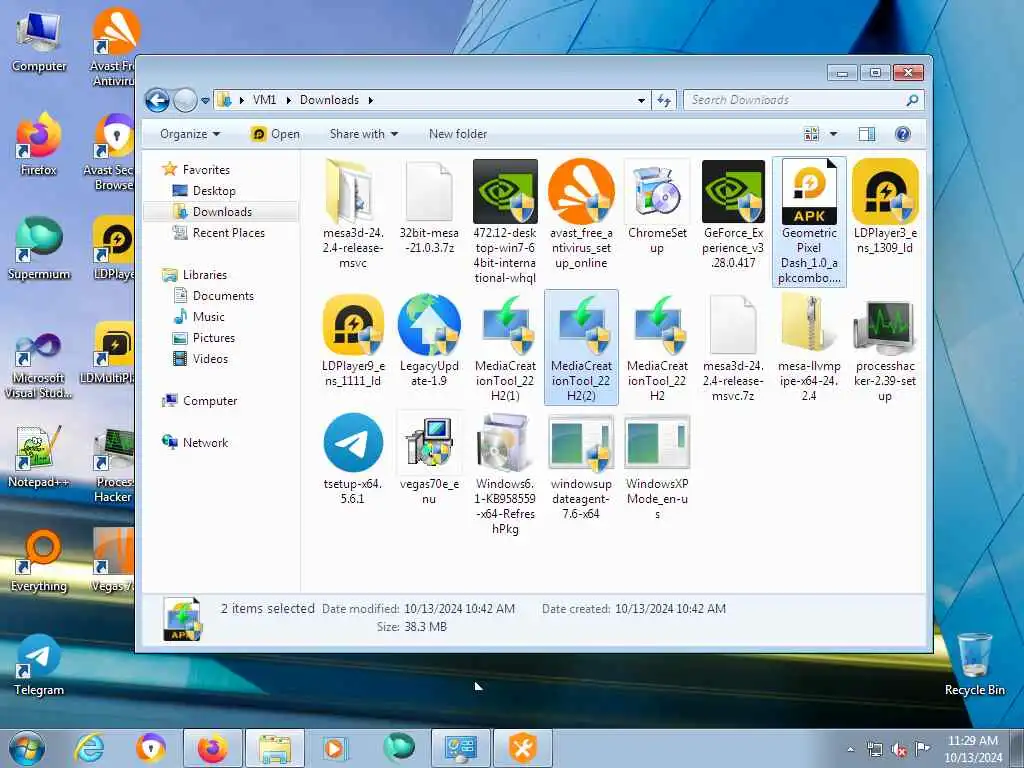1024x768 pixels.
Task: Click the Explorer Back navigation button
Action: pyautogui.click(x=157, y=101)
